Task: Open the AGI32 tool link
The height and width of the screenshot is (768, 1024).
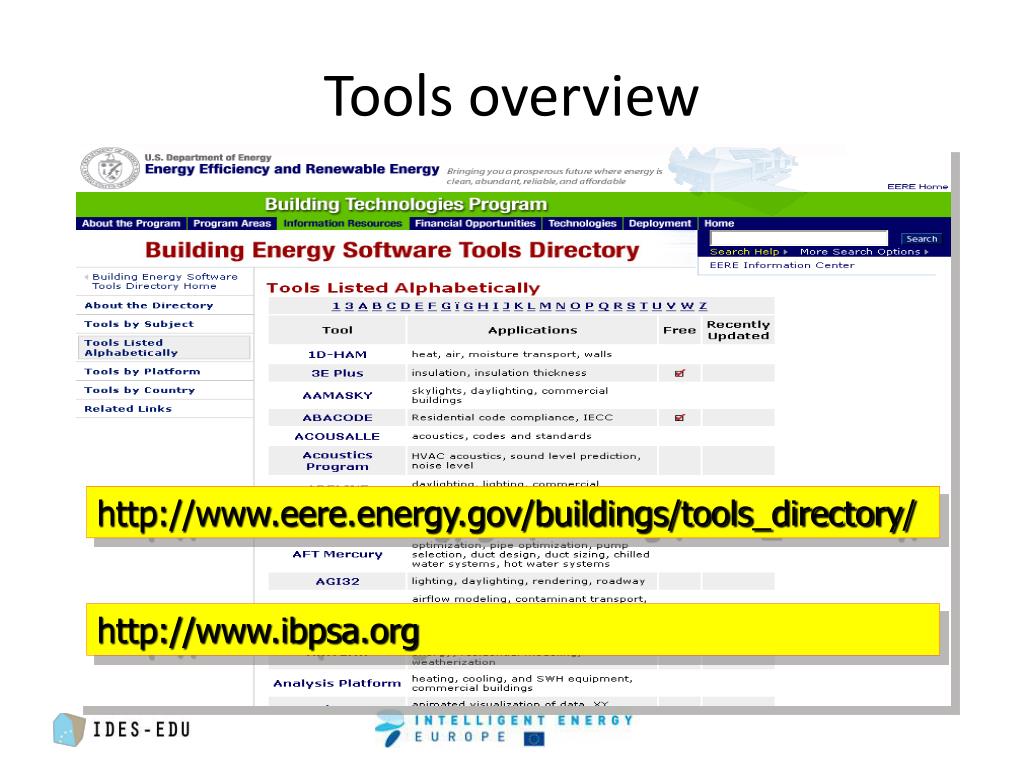Action: point(337,581)
